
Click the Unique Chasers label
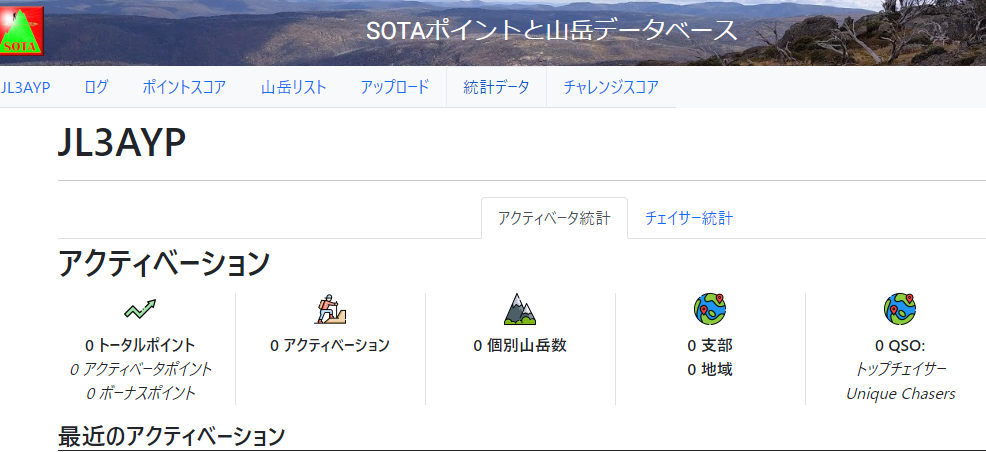[x=900, y=394]
